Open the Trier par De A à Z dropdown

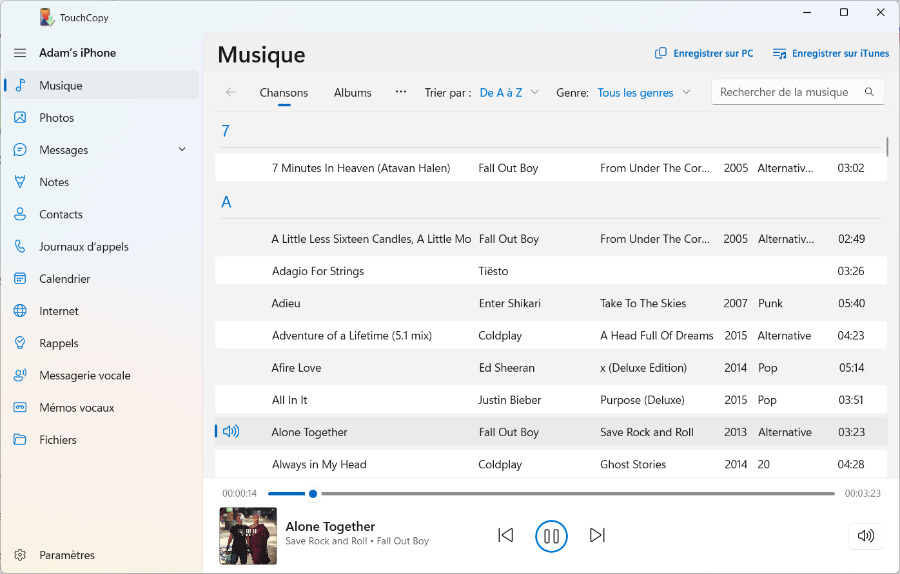coord(509,93)
